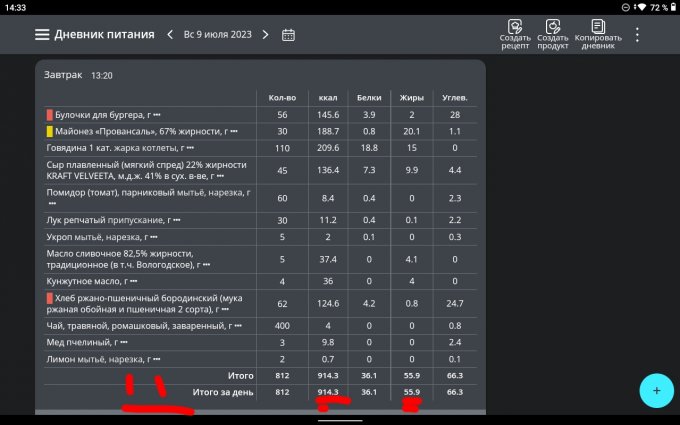This screenshot has width=680, height=425.
Task: Open the three-dot overflow menu
Action: (637, 34)
